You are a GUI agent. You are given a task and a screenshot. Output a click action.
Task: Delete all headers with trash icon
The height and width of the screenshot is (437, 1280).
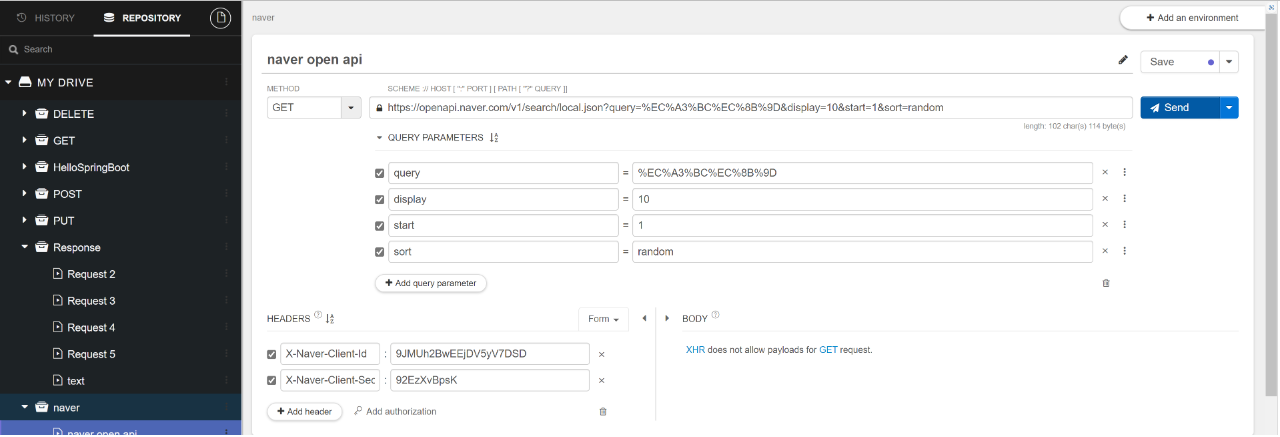[x=603, y=411]
